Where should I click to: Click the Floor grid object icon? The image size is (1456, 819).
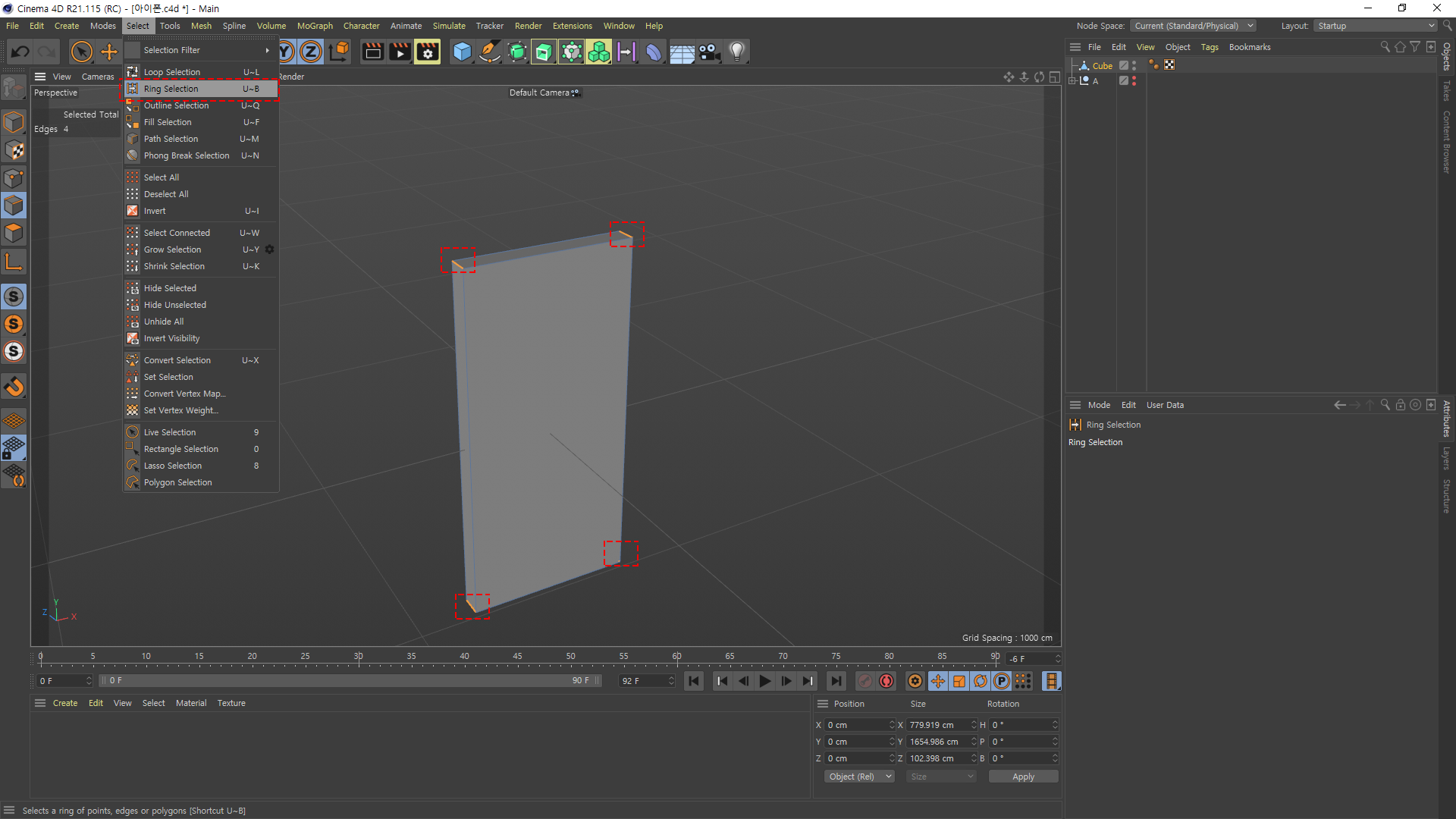pos(681,52)
